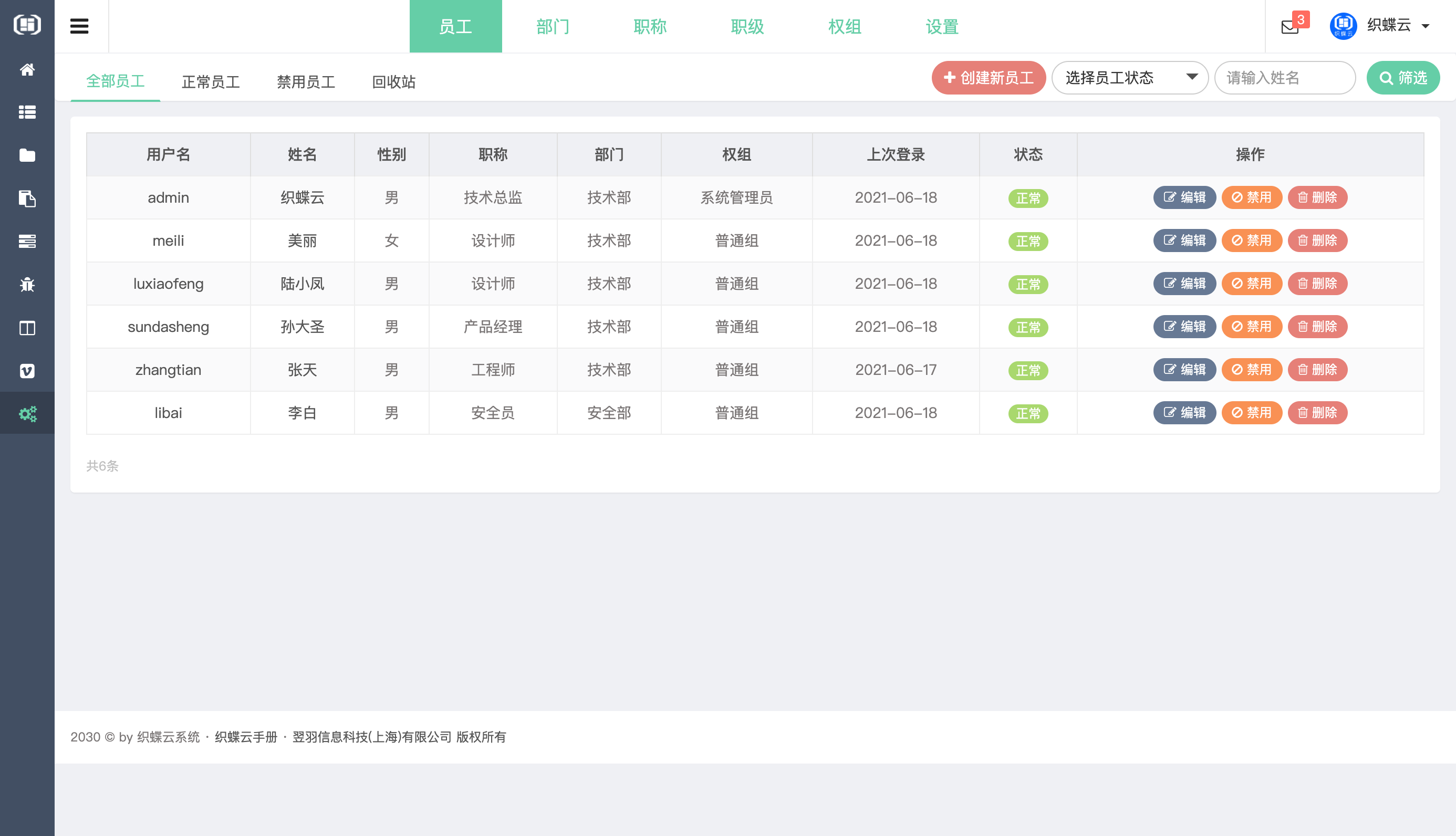Delete the zhangtian employee row
Image resolution: width=1456 pixels, height=836 pixels.
coord(1317,370)
